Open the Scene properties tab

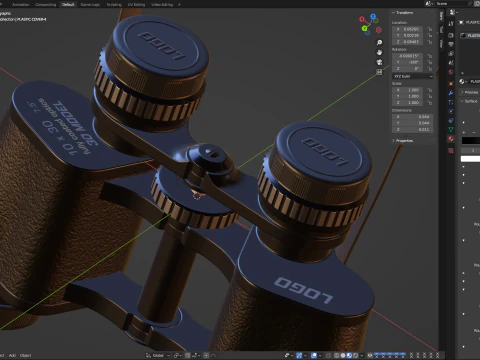point(451,63)
